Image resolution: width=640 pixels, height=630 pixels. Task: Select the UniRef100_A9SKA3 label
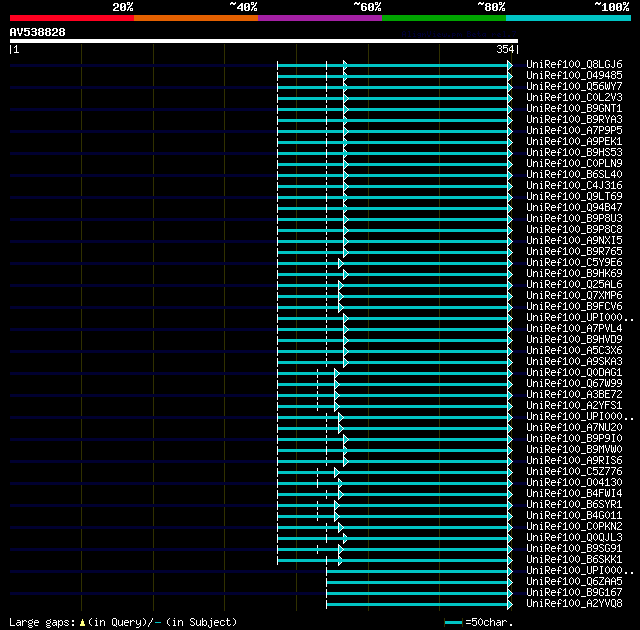(x=574, y=362)
